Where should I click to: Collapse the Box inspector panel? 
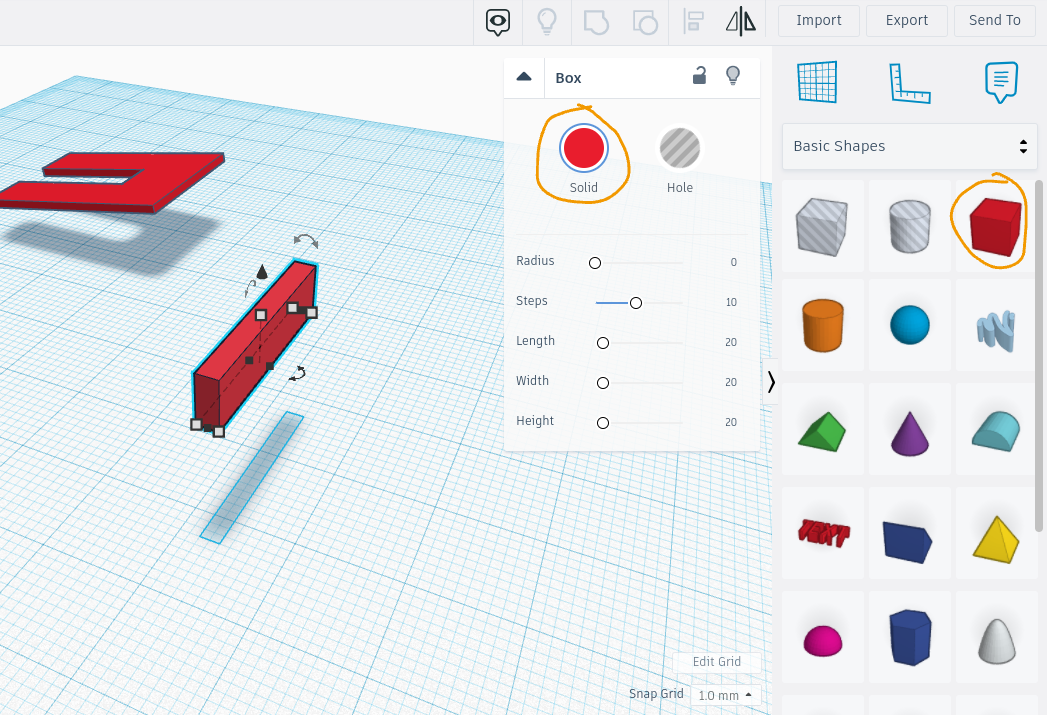click(524, 77)
